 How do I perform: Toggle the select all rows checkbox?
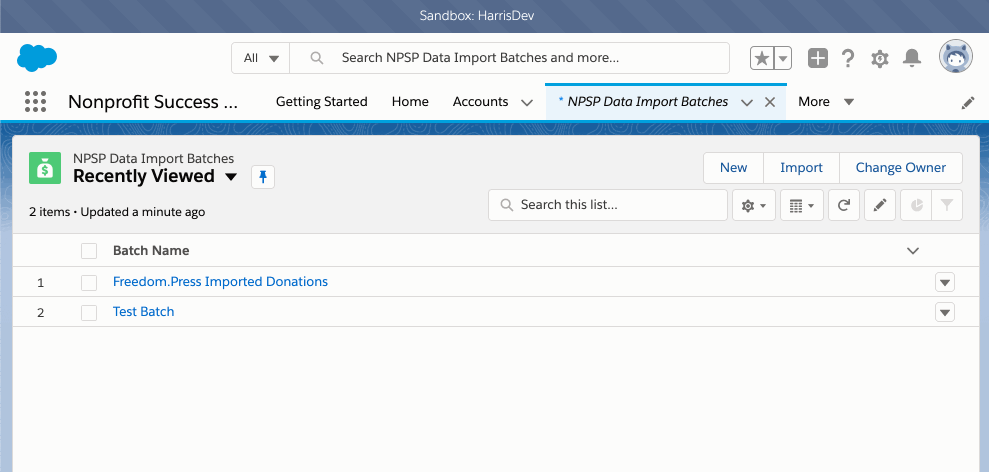[89, 251]
